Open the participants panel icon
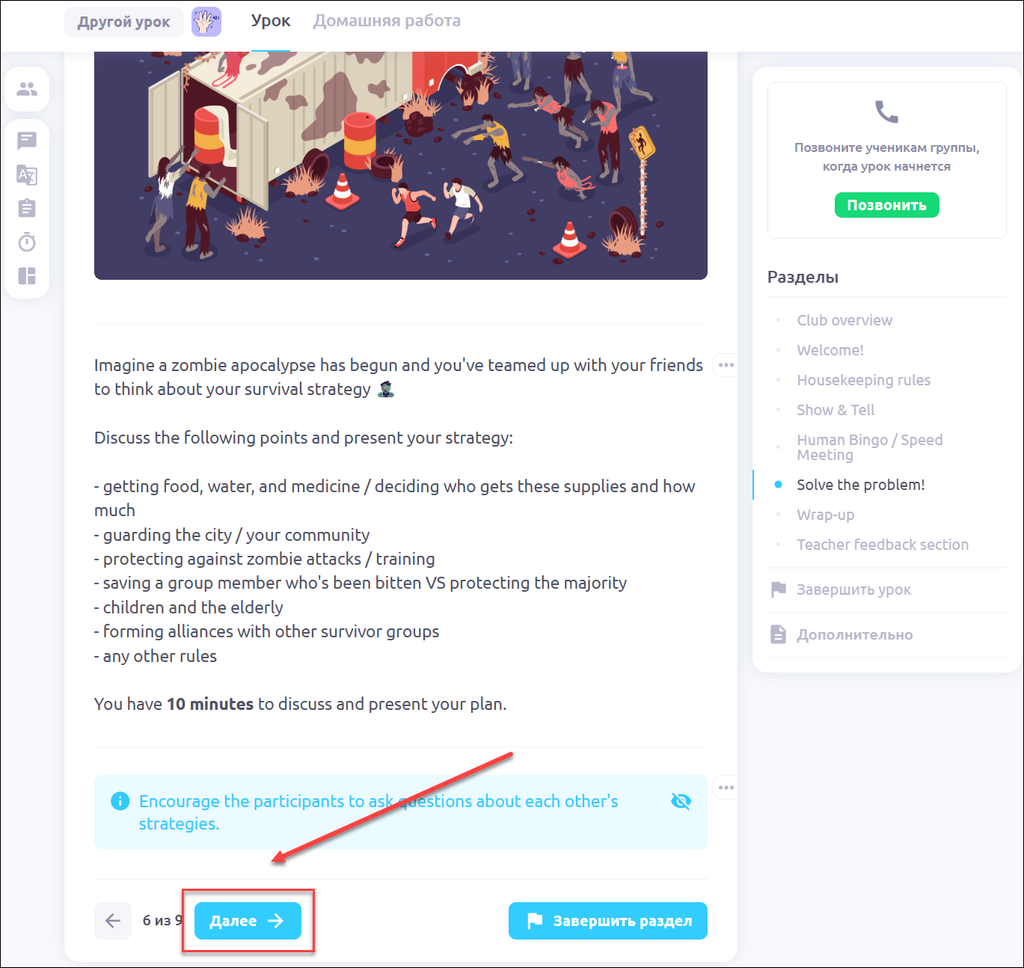The height and width of the screenshot is (968, 1024). pos(27,89)
